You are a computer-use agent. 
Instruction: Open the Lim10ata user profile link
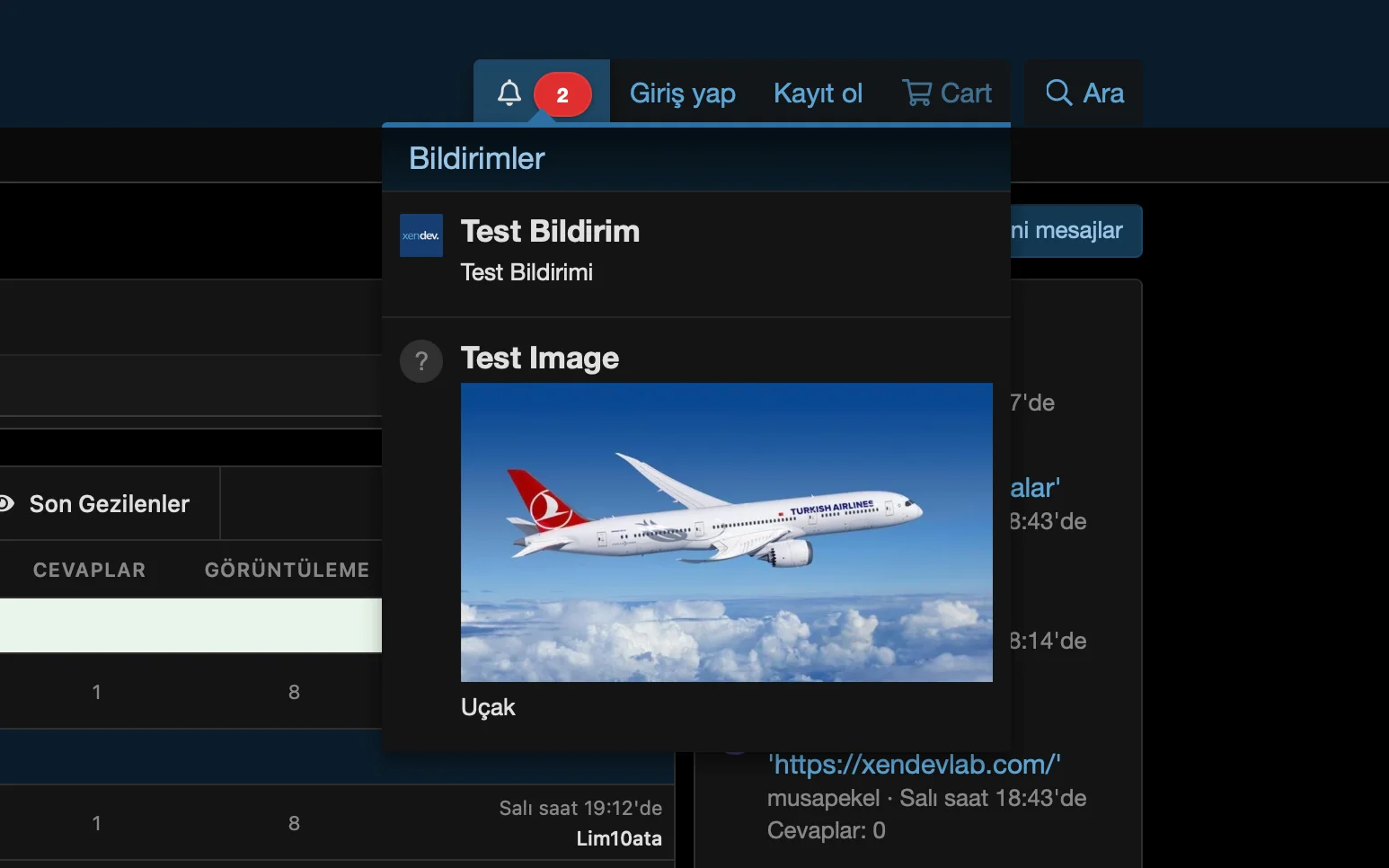click(618, 838)
